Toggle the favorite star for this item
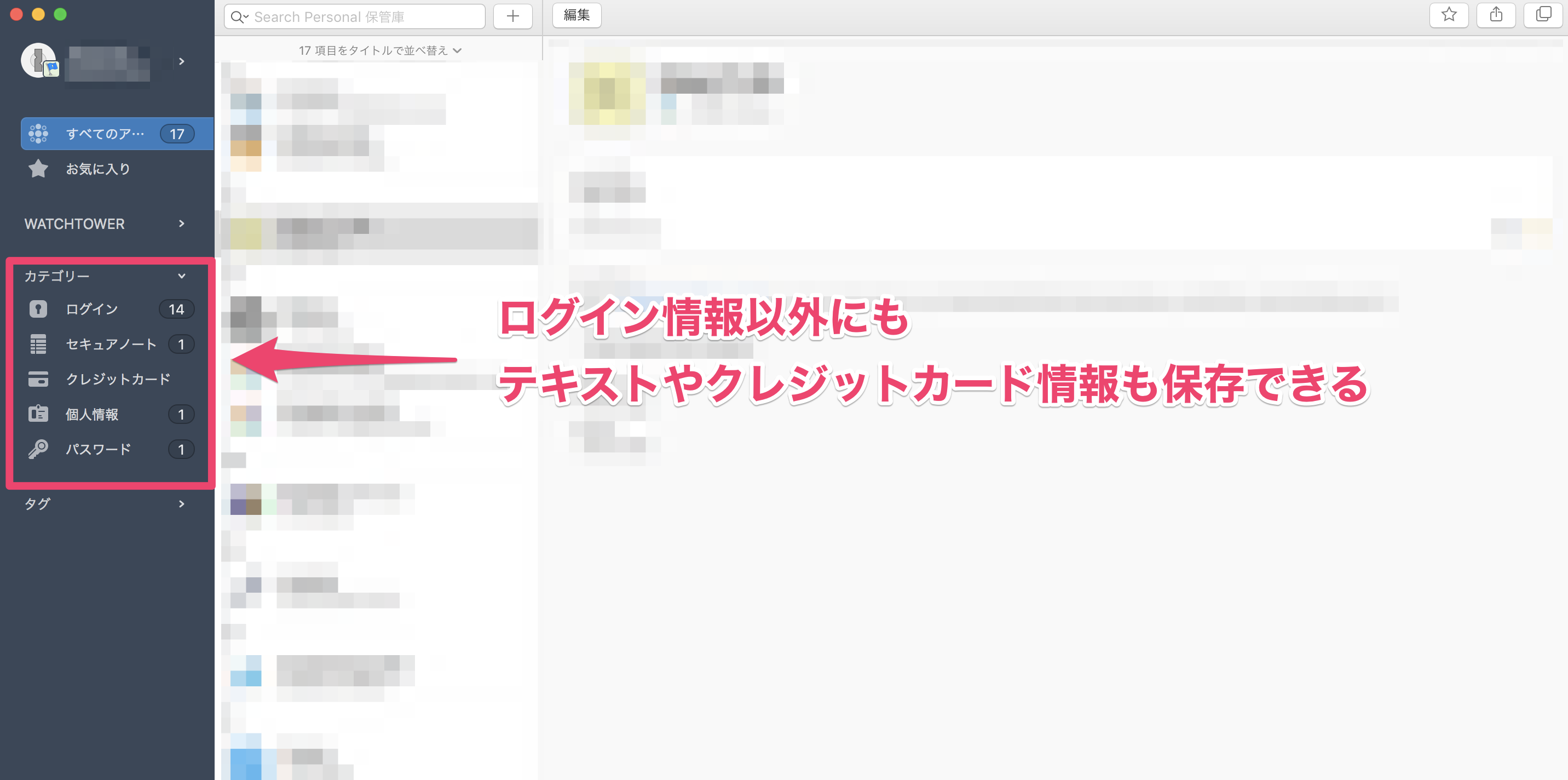Image resolution: width=1568 pixels, height=780 pixels. [x=1449, y=15]
